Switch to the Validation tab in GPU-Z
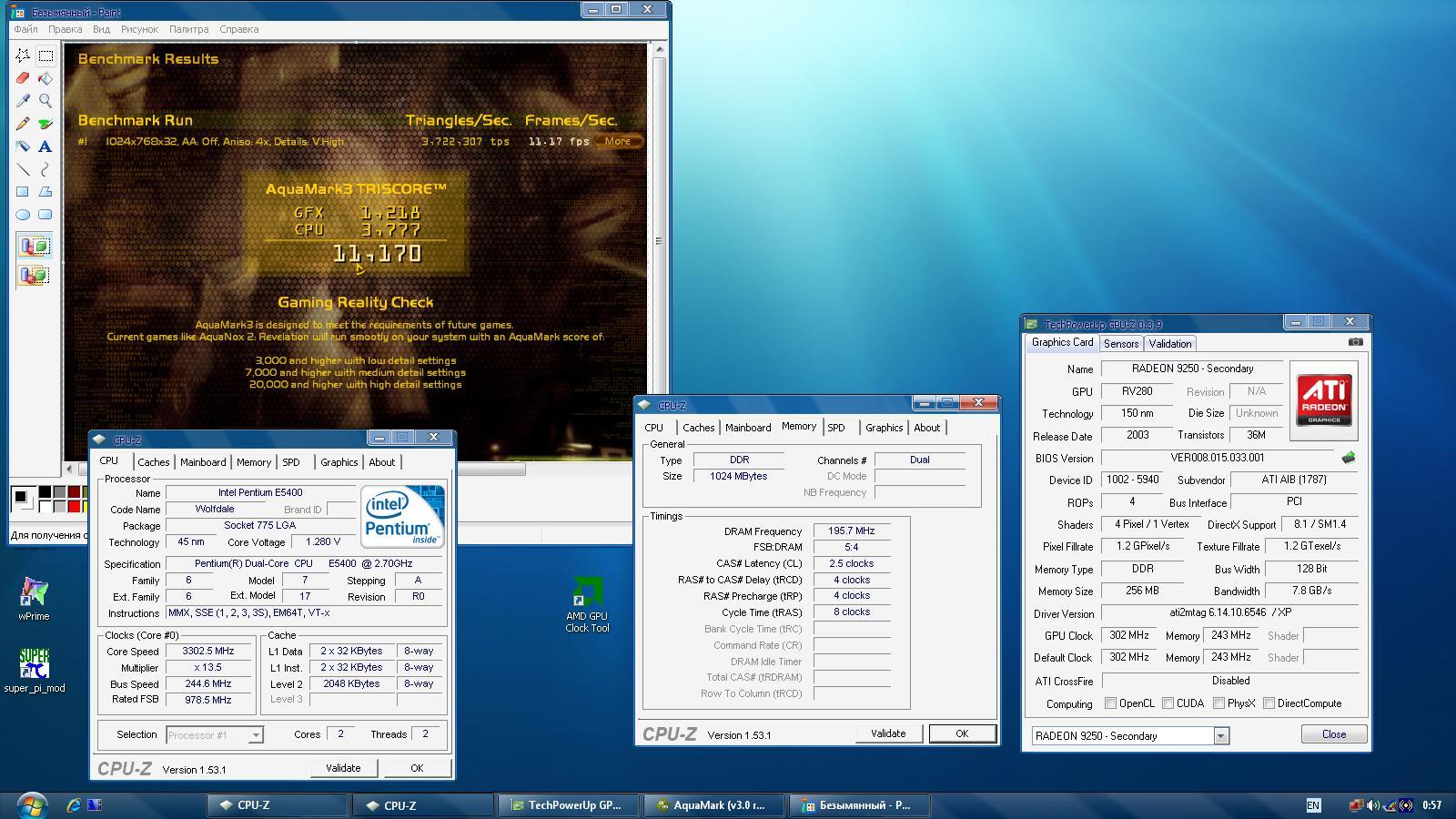The height and width of the screenshot is (819, 1456). [x=1169, y=344]
